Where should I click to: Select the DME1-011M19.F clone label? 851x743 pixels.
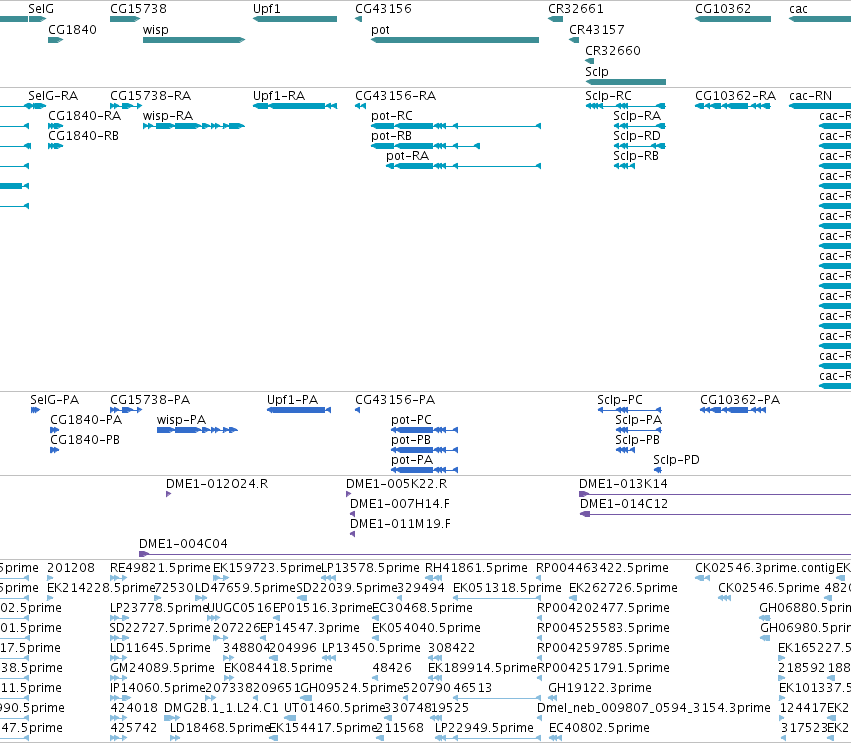click(401, 524)
